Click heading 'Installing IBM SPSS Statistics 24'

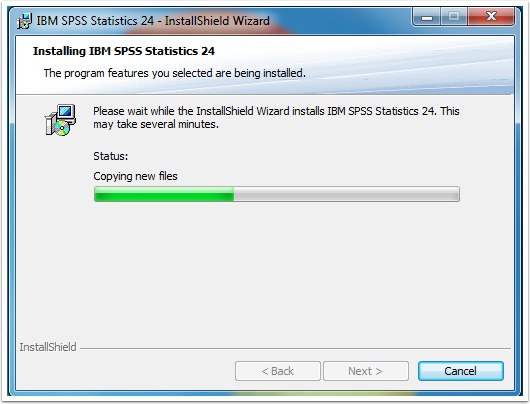click(x=124, y=51)
